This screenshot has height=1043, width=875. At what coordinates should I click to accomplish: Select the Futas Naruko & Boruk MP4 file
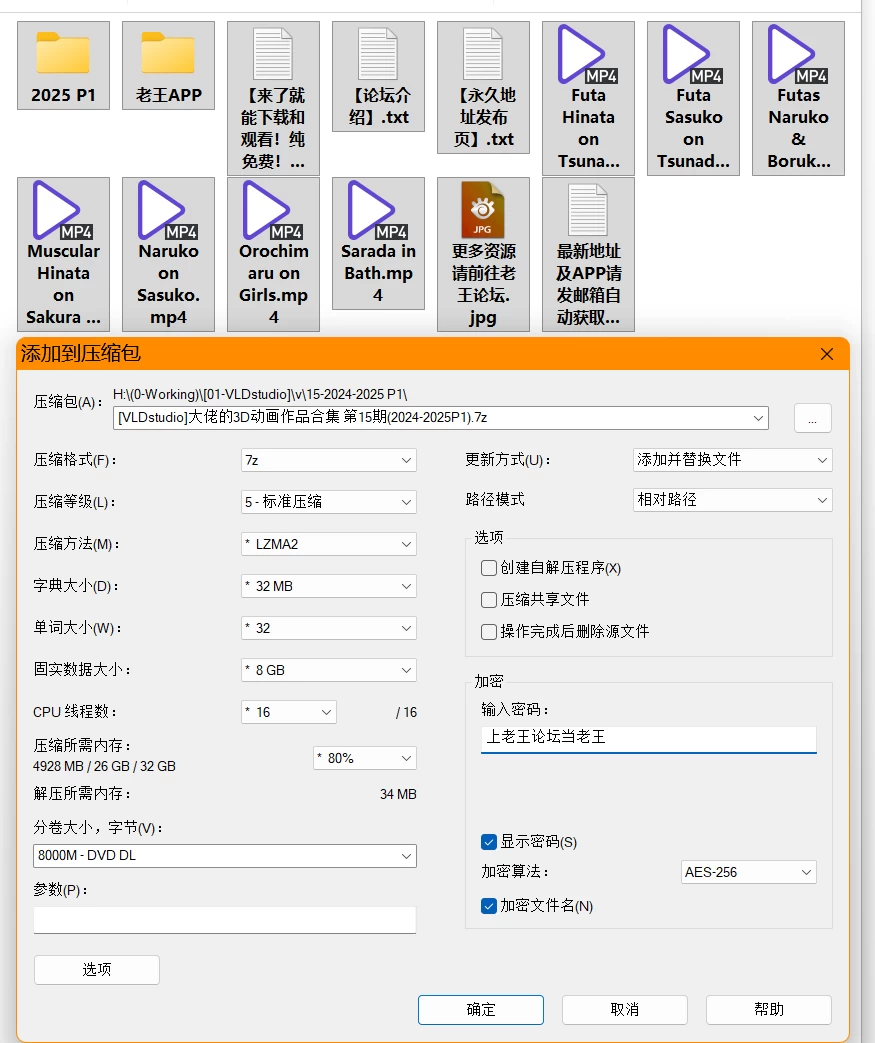pos(798,98)
